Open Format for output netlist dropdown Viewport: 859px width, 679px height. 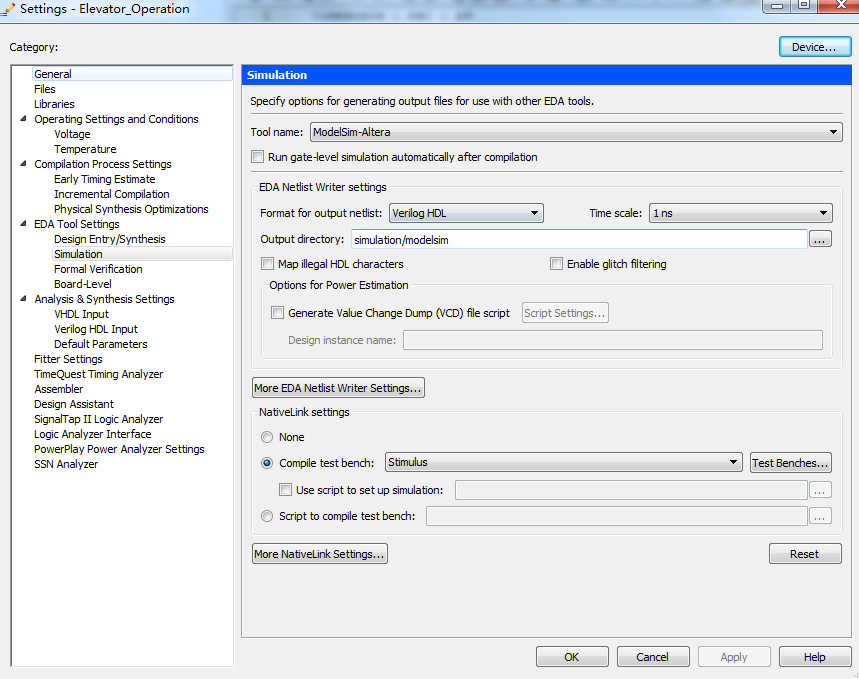point(466,213)
